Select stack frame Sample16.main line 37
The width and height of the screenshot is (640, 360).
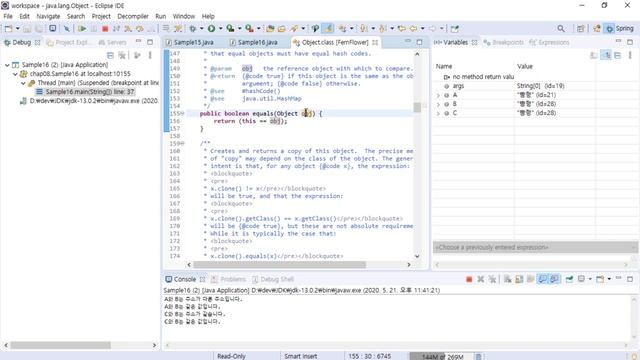(x=85, y=92)
